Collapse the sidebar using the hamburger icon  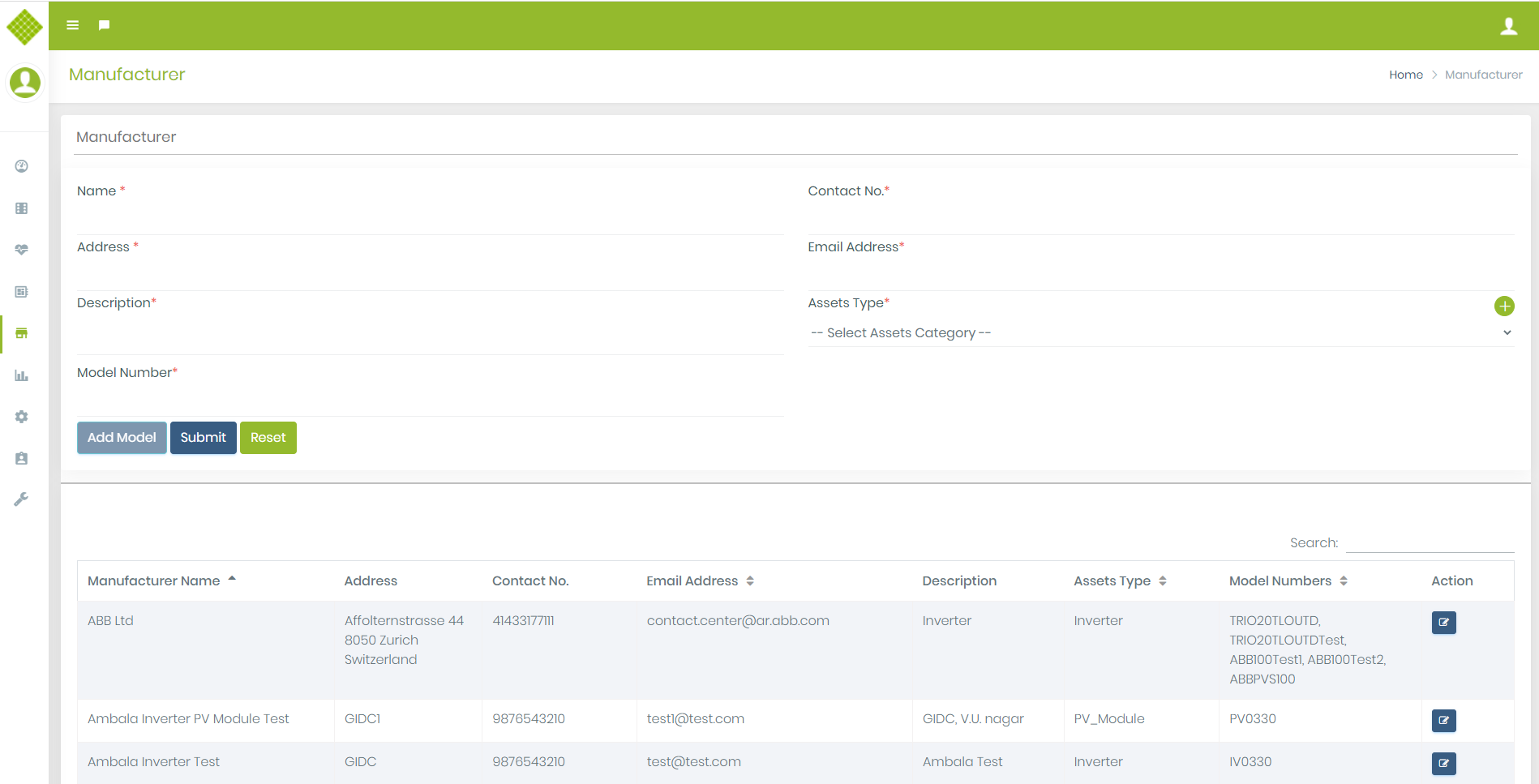72,25
